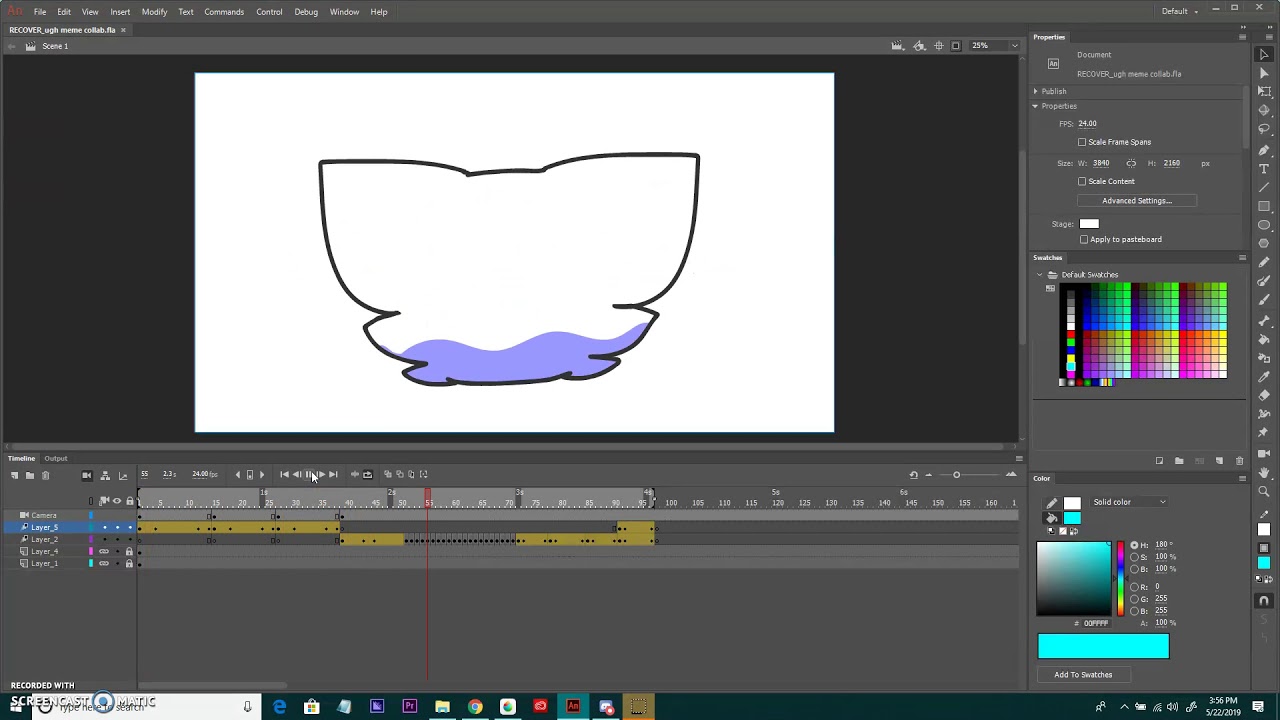Select the Paint Bucket tool

pyautogui.click(x=1264, y=339)
